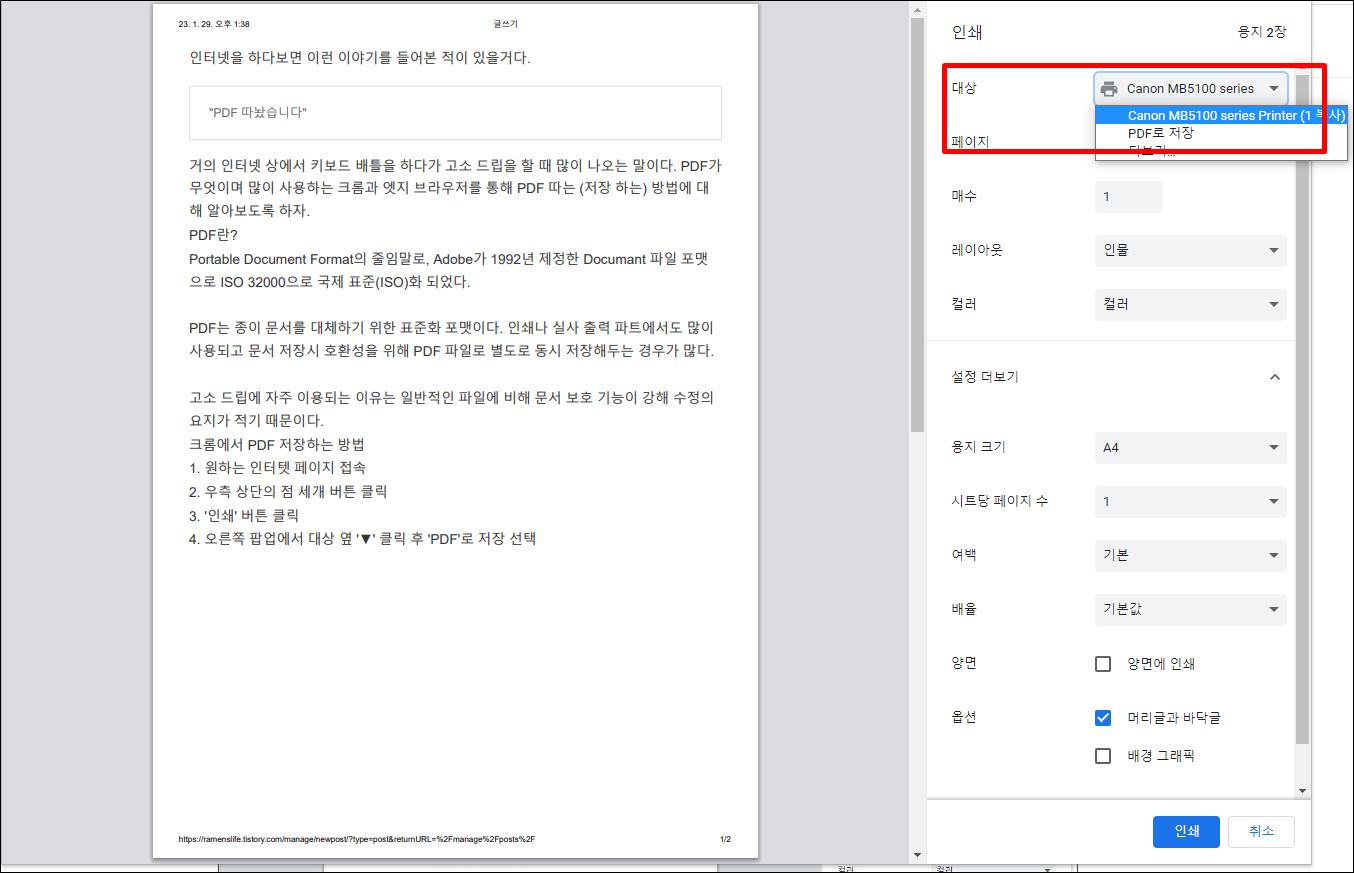Open the 용지 크기 A4 dropdown
The width and height of the screenshot is (1354, 873).
[x=1190, y=447]
